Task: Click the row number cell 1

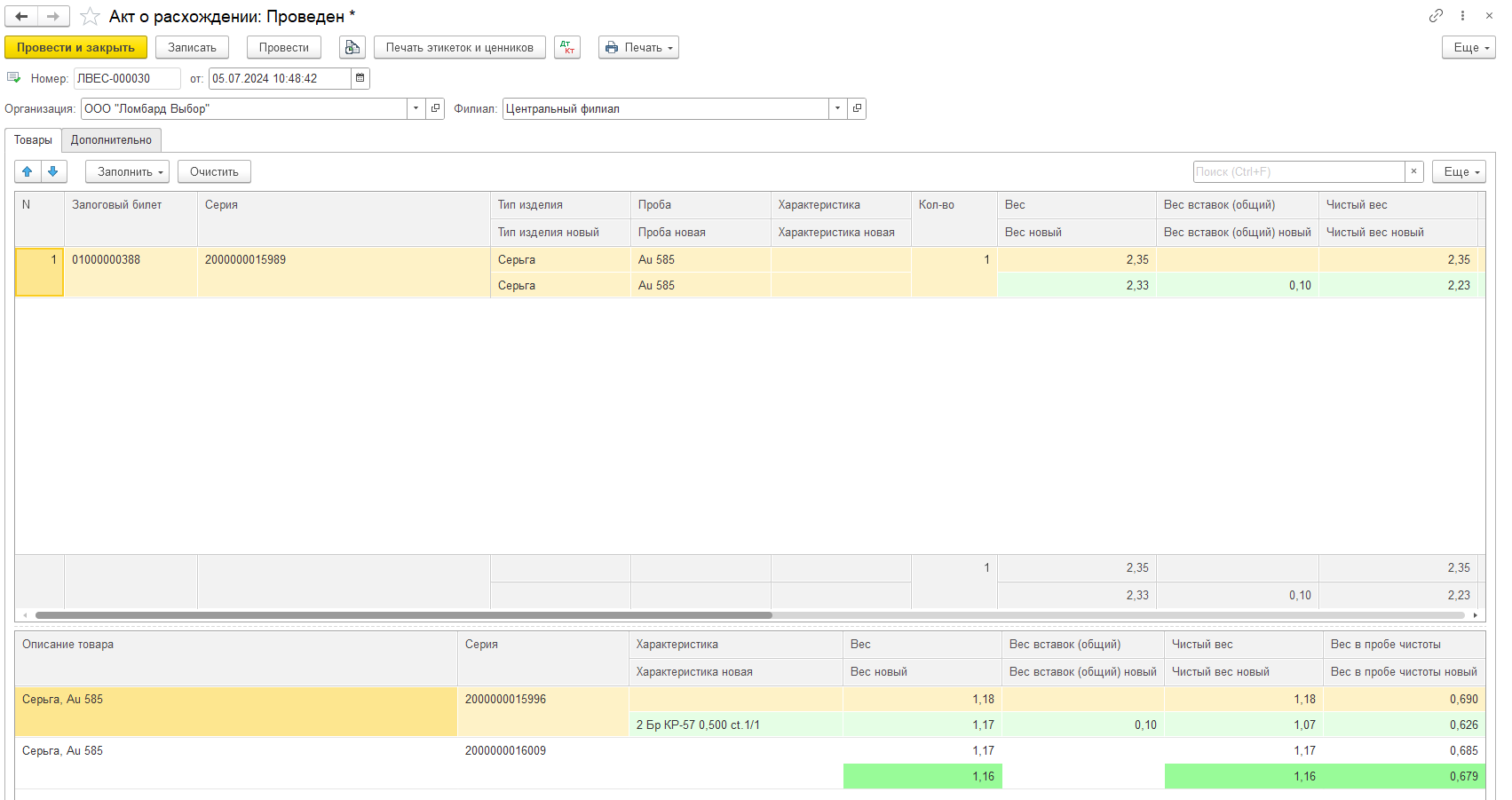Action: tap(39, 272)
